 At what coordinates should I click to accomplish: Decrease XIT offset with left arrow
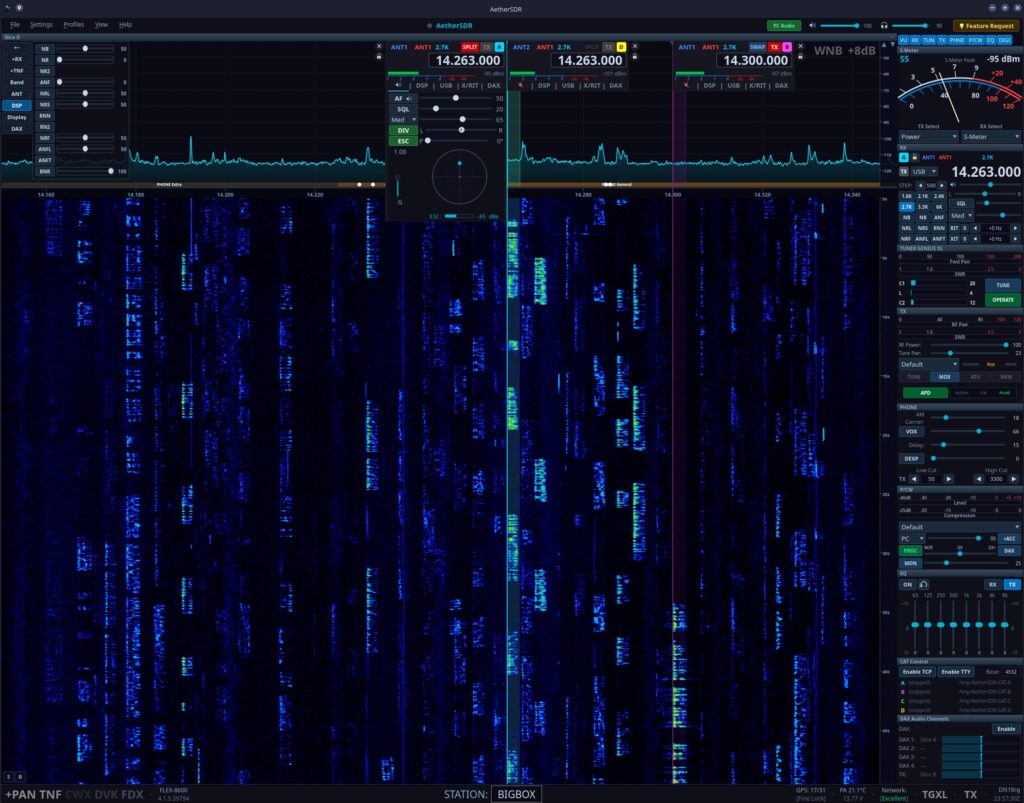point(975,238)
